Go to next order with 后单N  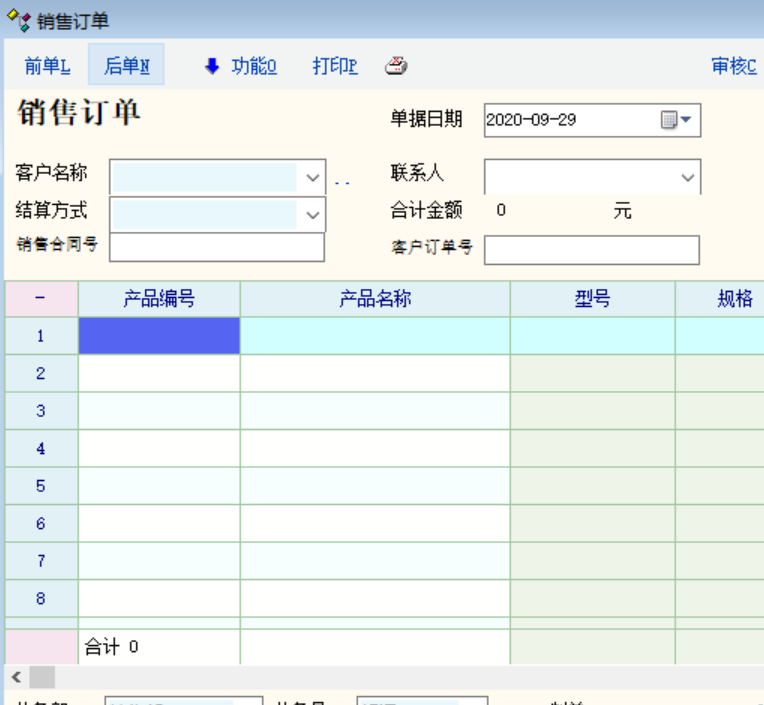(127, 67)
